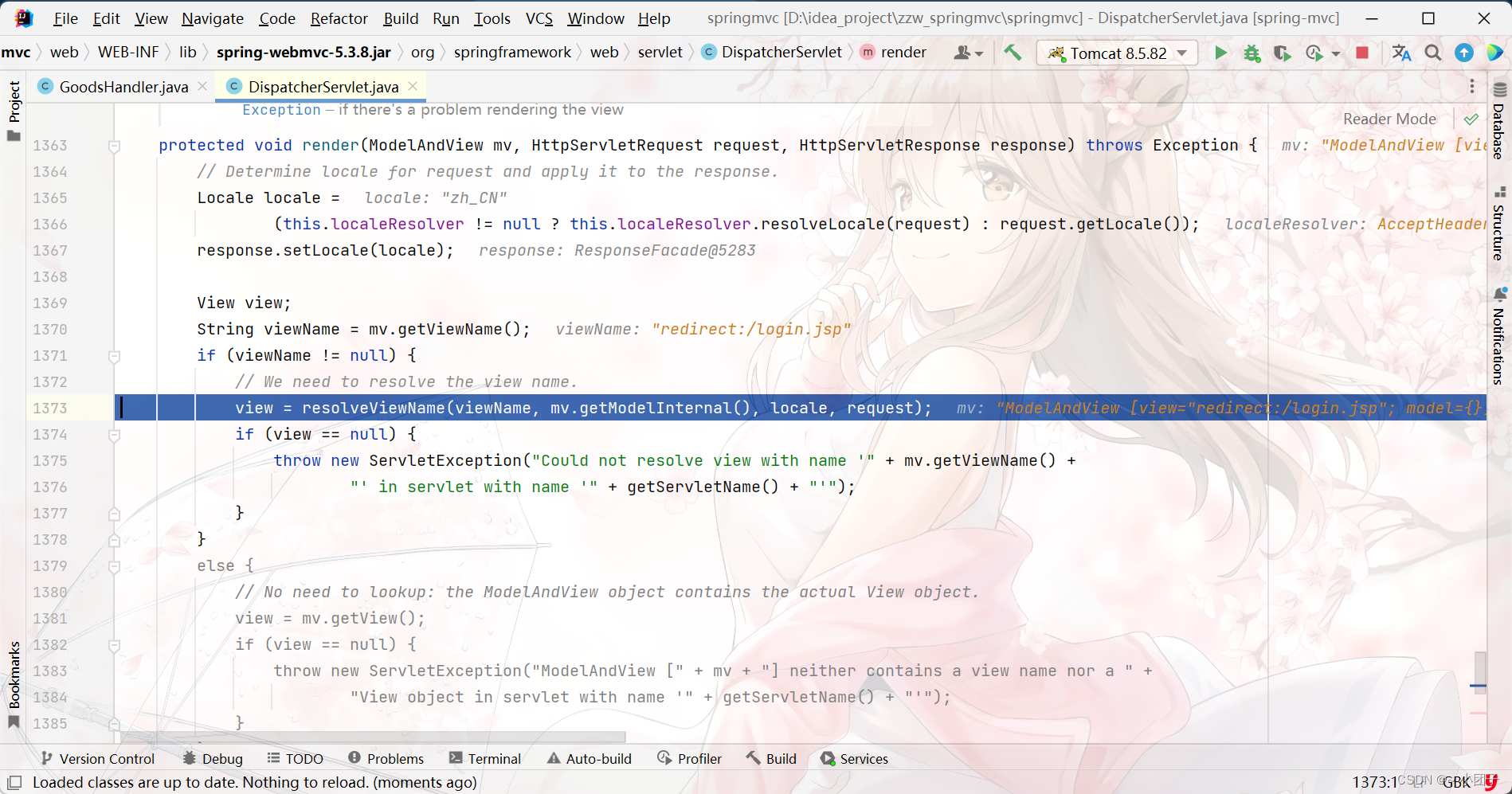Collapse the else block fold at line 1379
This screenshot has width=1512, height=794.
point(114,566)
